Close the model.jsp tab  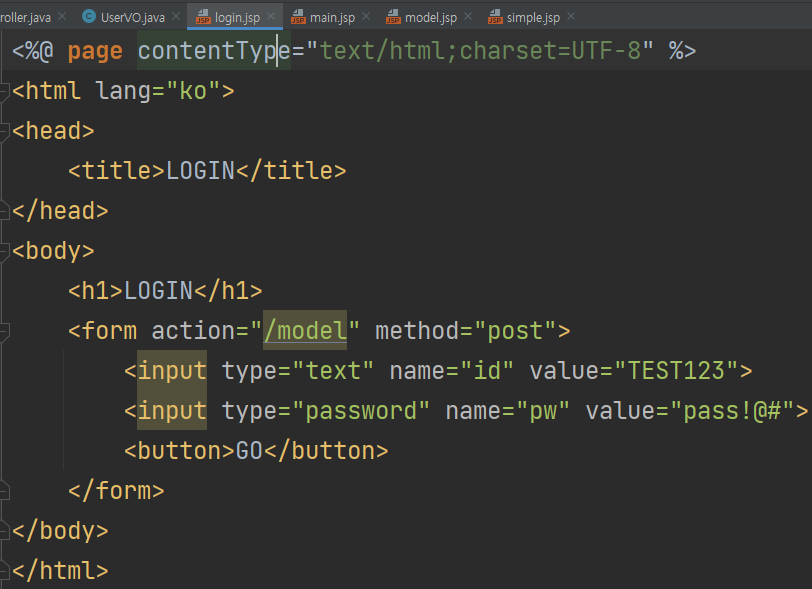(468, 17)
